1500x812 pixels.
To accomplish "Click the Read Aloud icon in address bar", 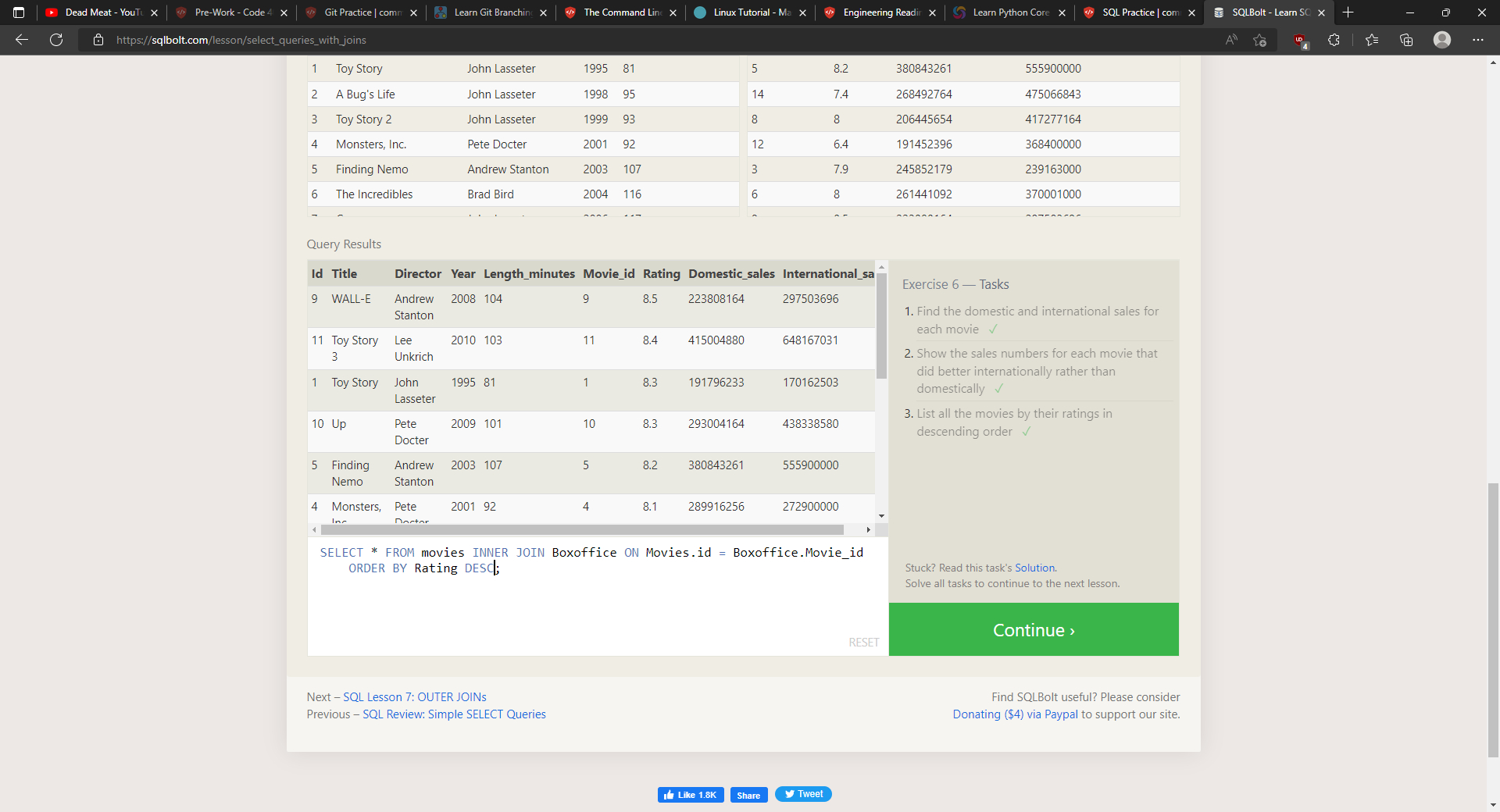I will pyautogui.click(x=1231, y=40).
